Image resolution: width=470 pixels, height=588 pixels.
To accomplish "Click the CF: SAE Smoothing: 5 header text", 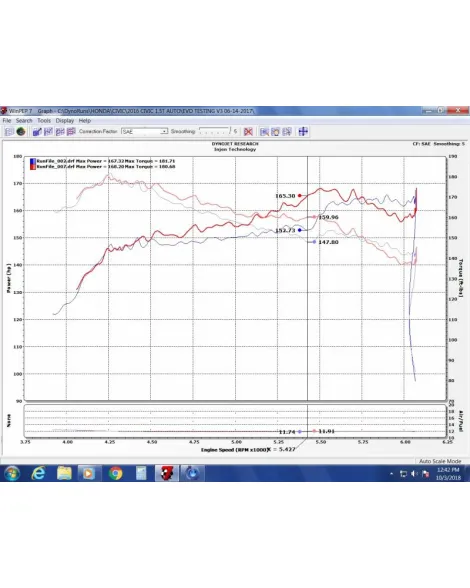I will [x=438, y=144].
